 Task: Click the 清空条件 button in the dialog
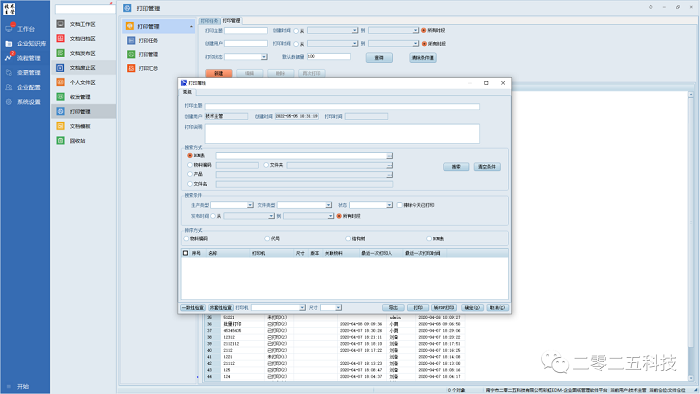click(x=487, y=167)
